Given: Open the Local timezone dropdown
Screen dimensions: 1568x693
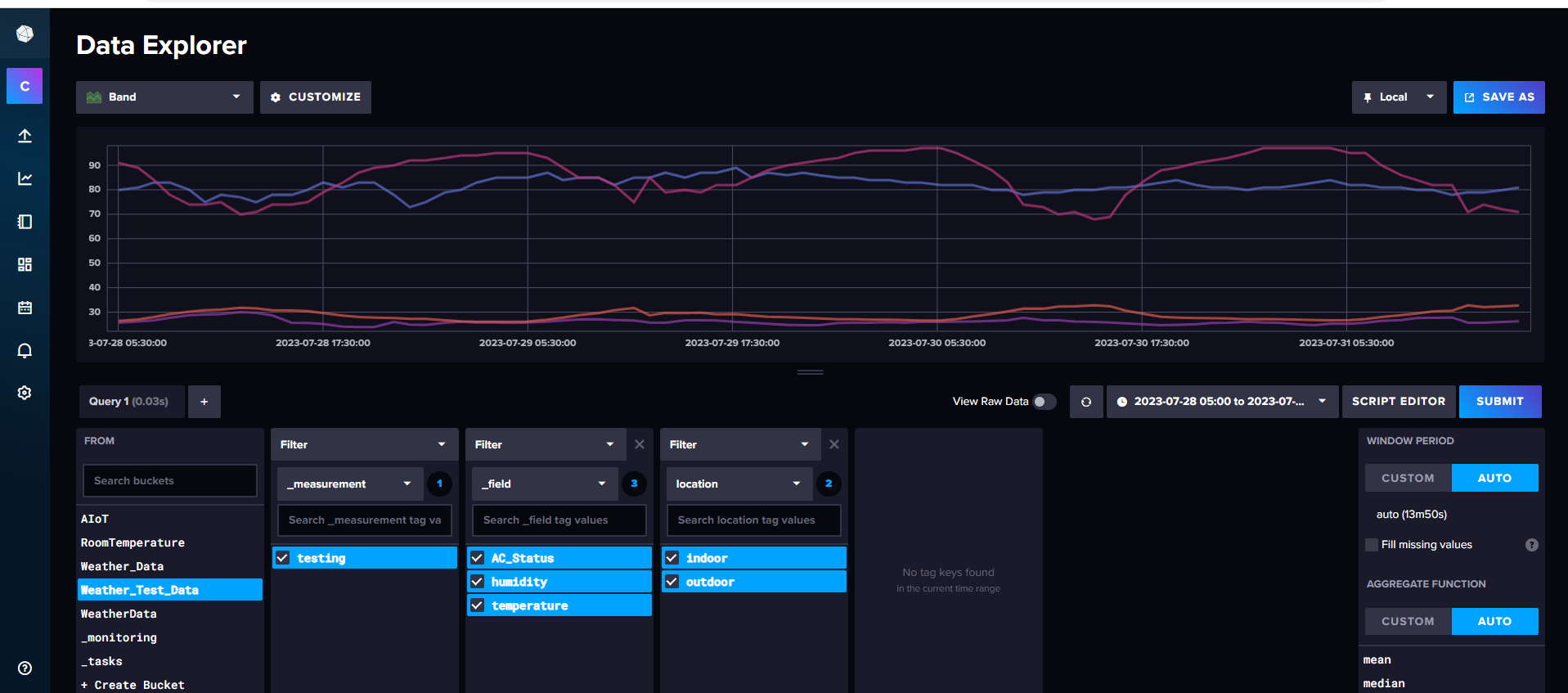Looking at the screenshot, I should [x=1398, y=97].
